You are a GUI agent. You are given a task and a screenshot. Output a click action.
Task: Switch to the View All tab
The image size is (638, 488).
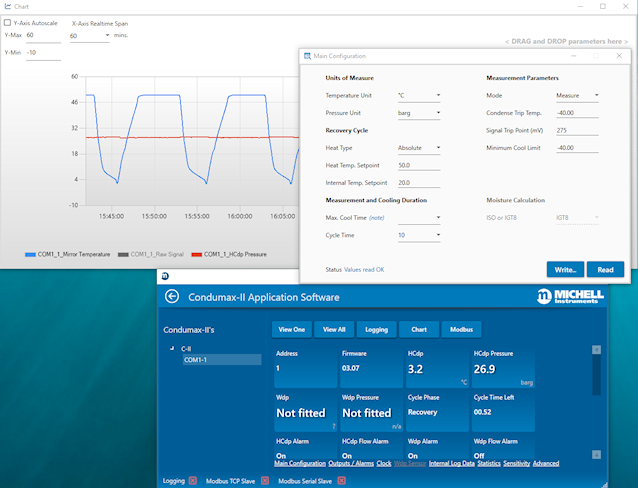pos(334,329)
